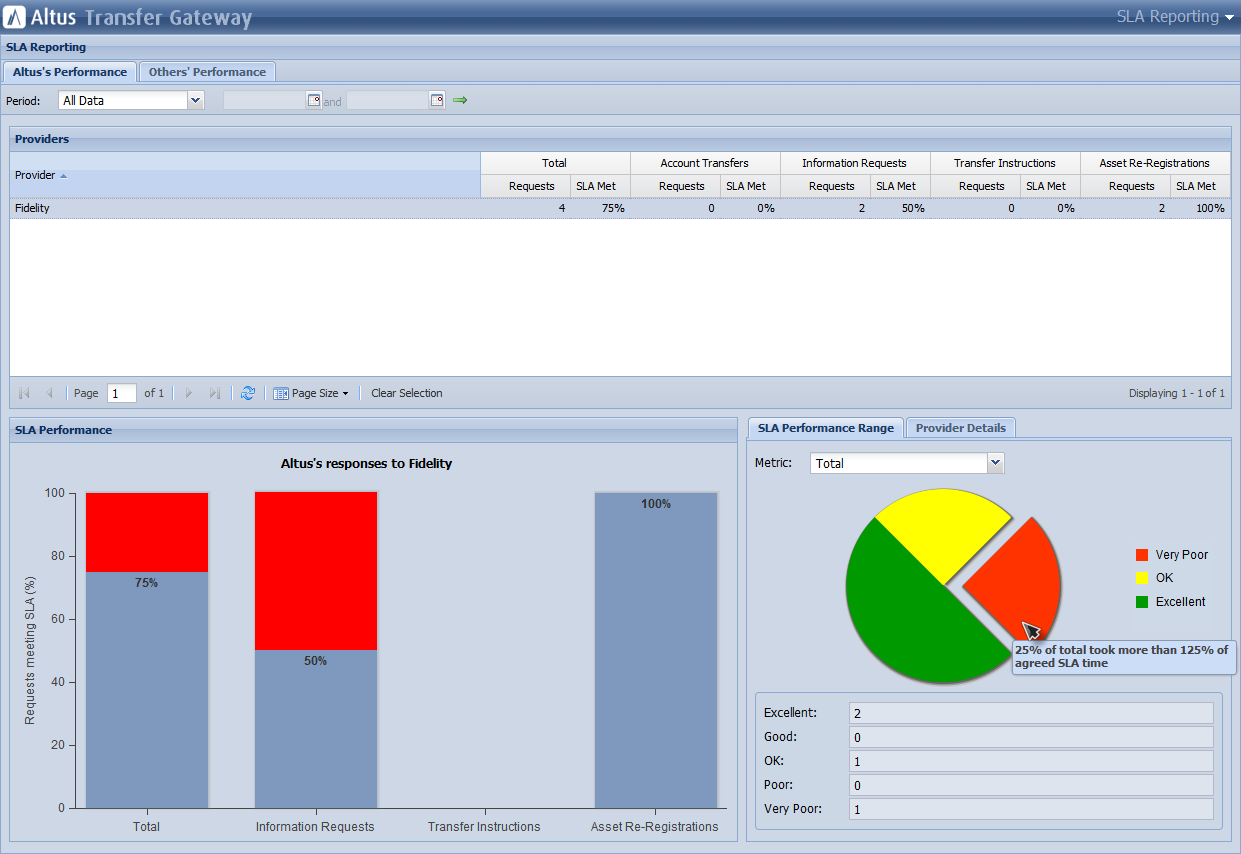Click the Altus logo icon in header
The height and width of the screenshot is (854, 1241).
(15, 17)
